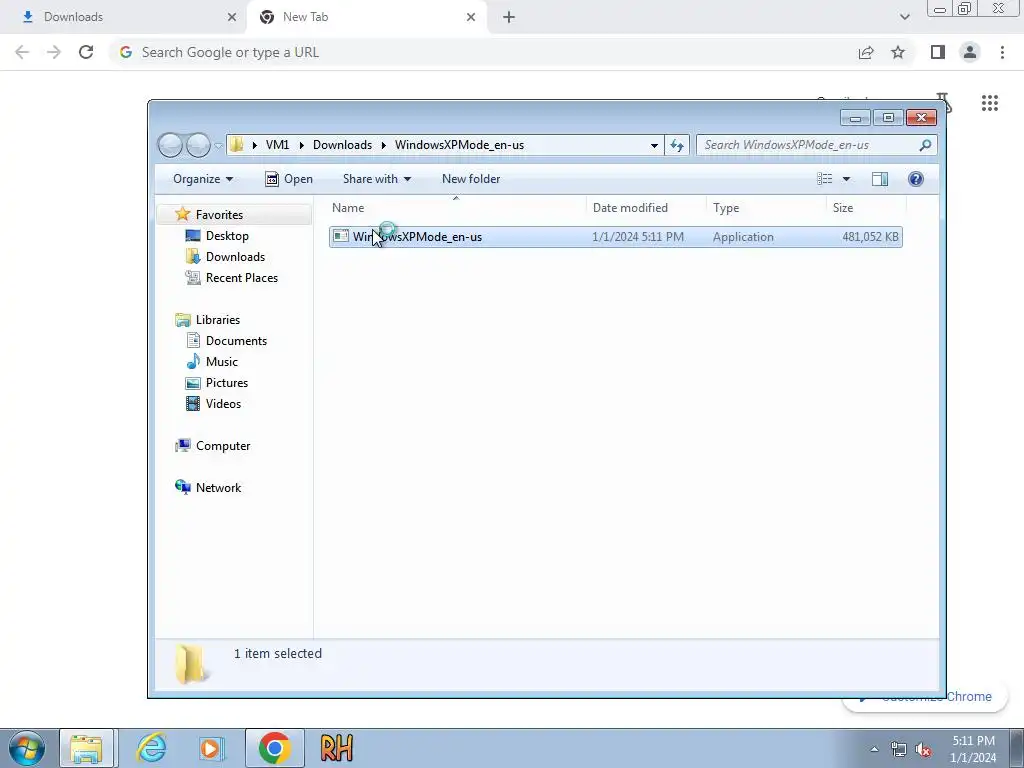Expand arrow after Downloads breadcrumb
This screenshot has width=1024, height=768.
[384, 145]
